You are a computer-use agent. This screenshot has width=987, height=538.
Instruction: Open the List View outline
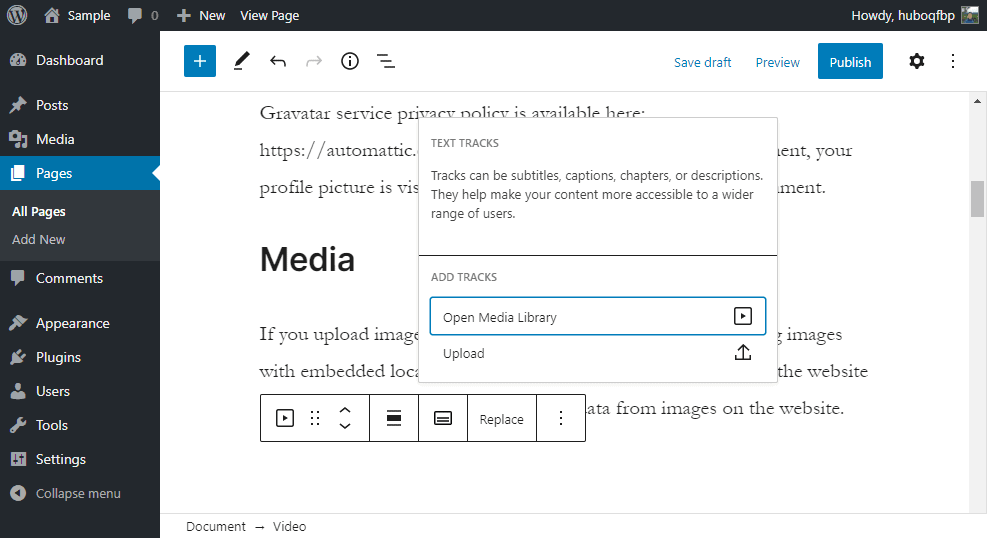386,61
